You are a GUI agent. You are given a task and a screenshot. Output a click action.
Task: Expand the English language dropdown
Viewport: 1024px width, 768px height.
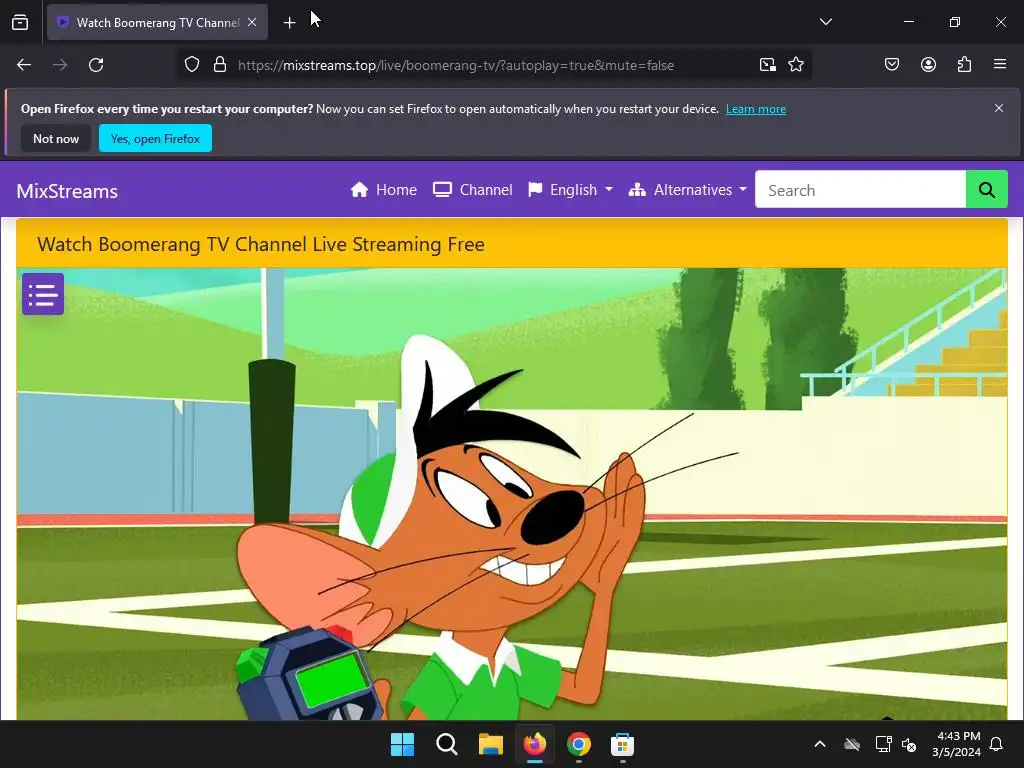coord(571,190)
